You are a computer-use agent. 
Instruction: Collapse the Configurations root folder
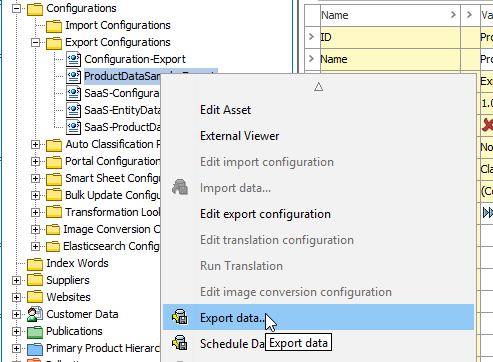(x=16, y=8)
